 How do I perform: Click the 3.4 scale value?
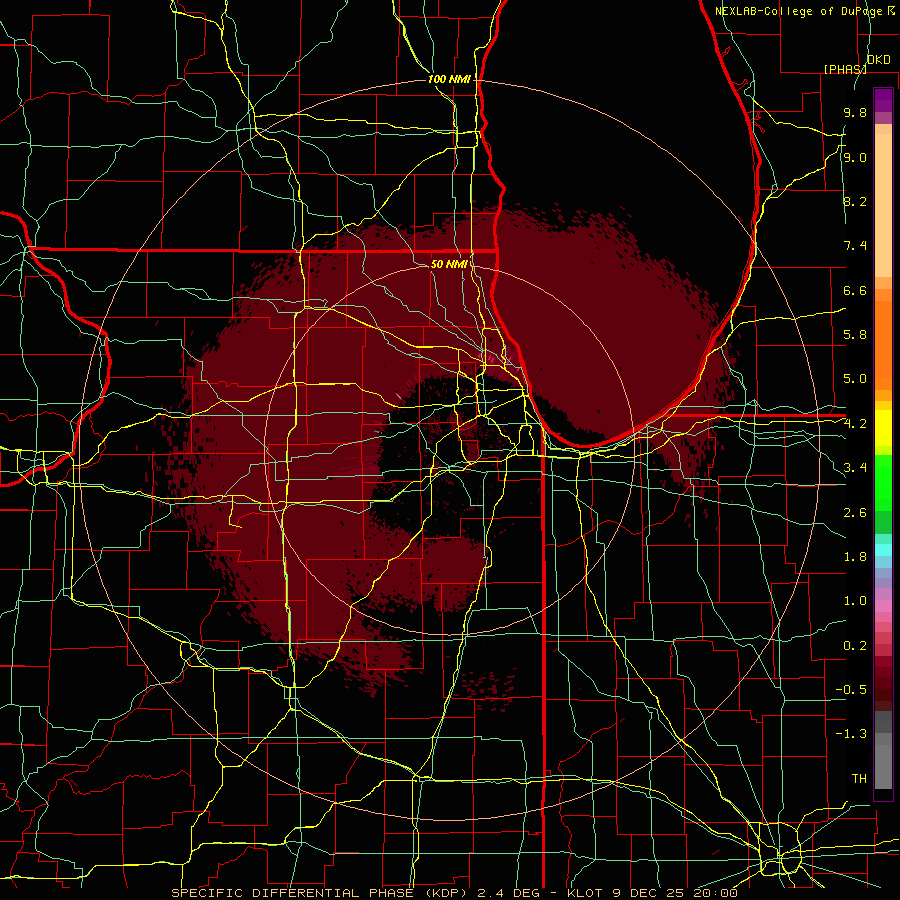click(855, 468)
